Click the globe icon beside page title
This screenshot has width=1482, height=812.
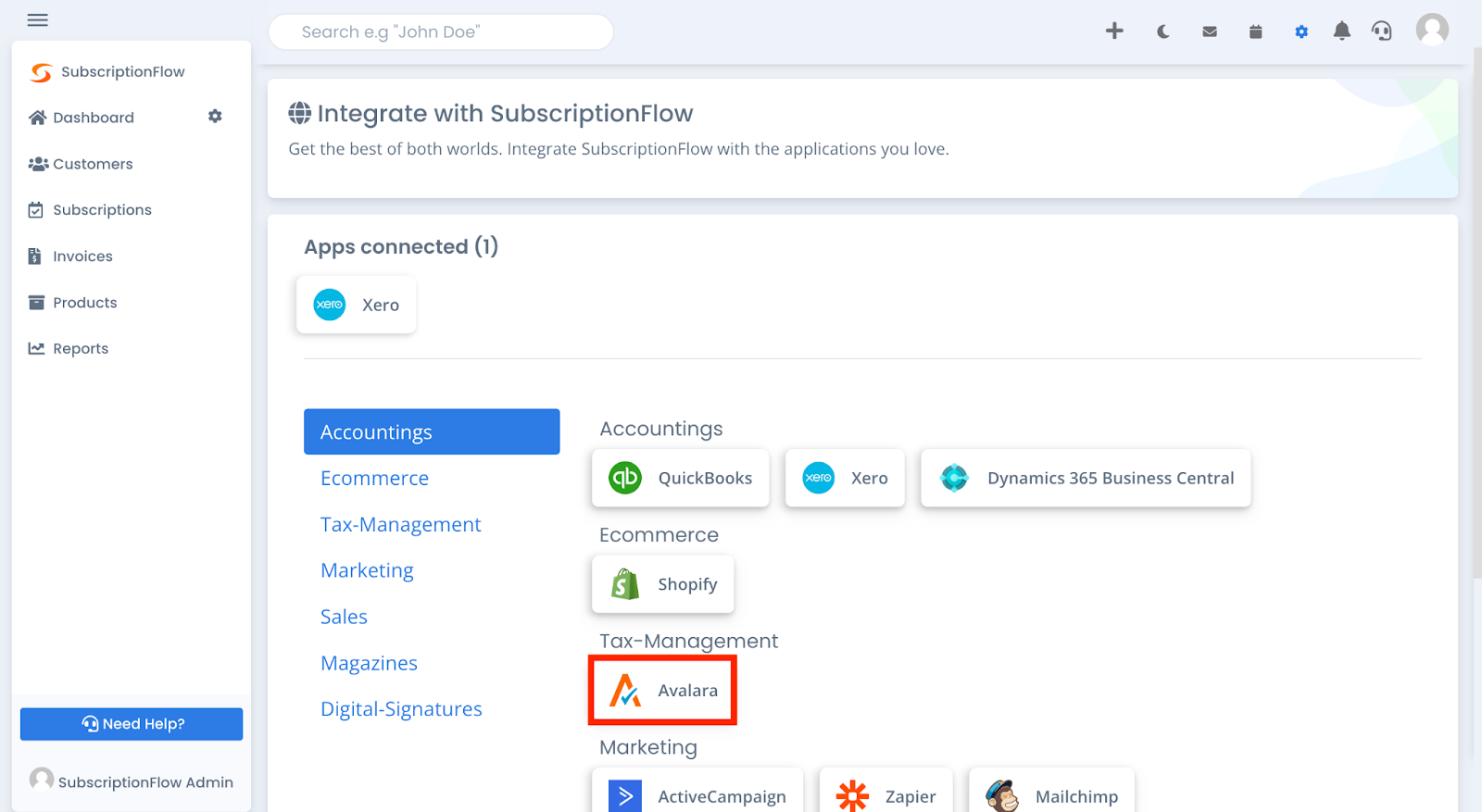(299, 113)
